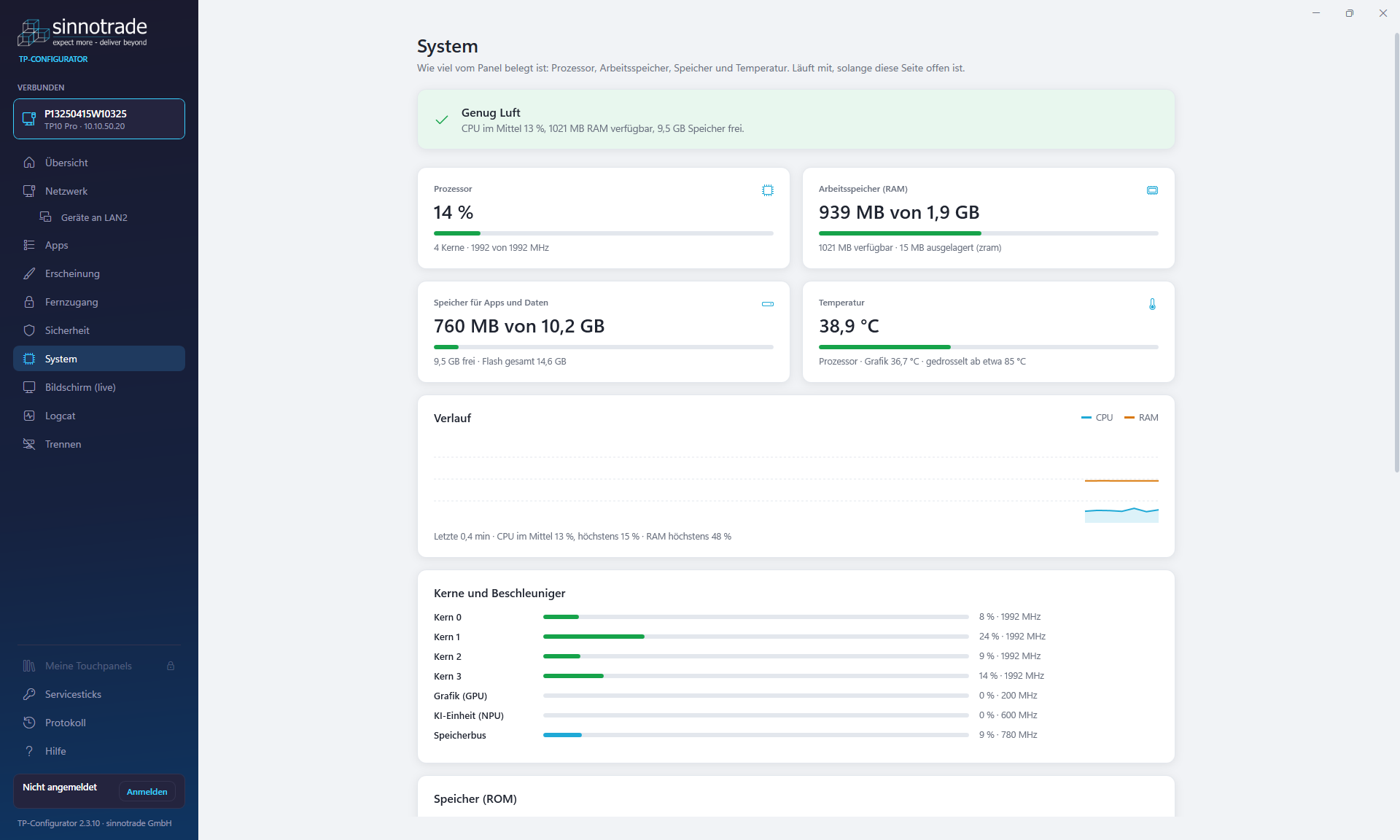1400x840 pixels.
Task: Click the Temperatur 38,9 °C progress bar
Action: tap(989, 347)
